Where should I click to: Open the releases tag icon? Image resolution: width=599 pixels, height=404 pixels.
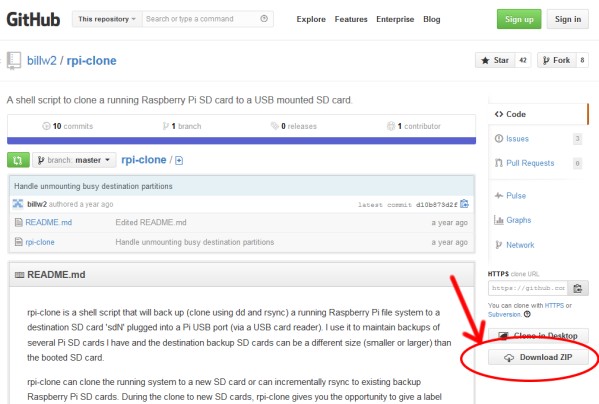[275, 126]
